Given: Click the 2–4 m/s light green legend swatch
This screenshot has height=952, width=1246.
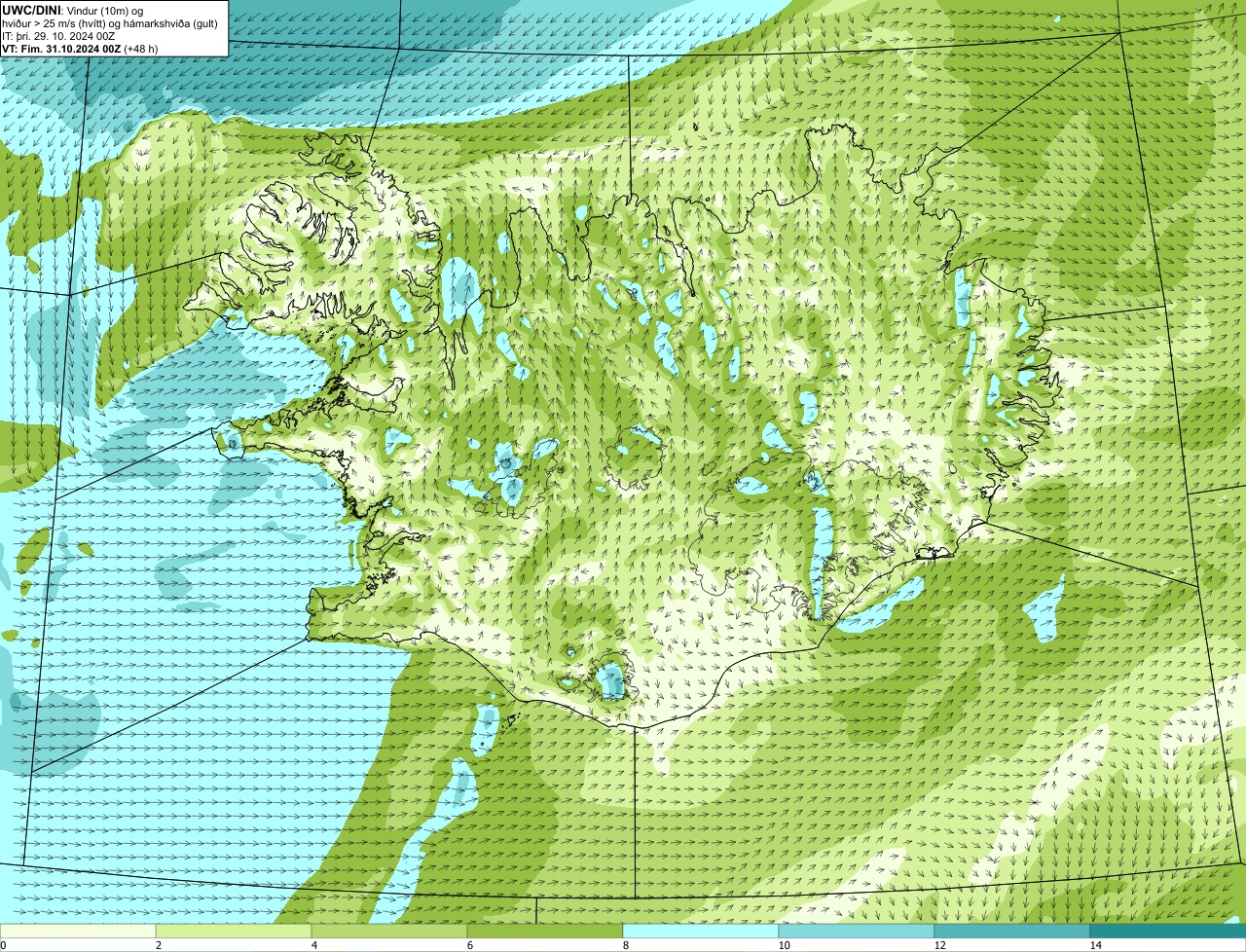Looking at the screenshot, I should point(234,931).
